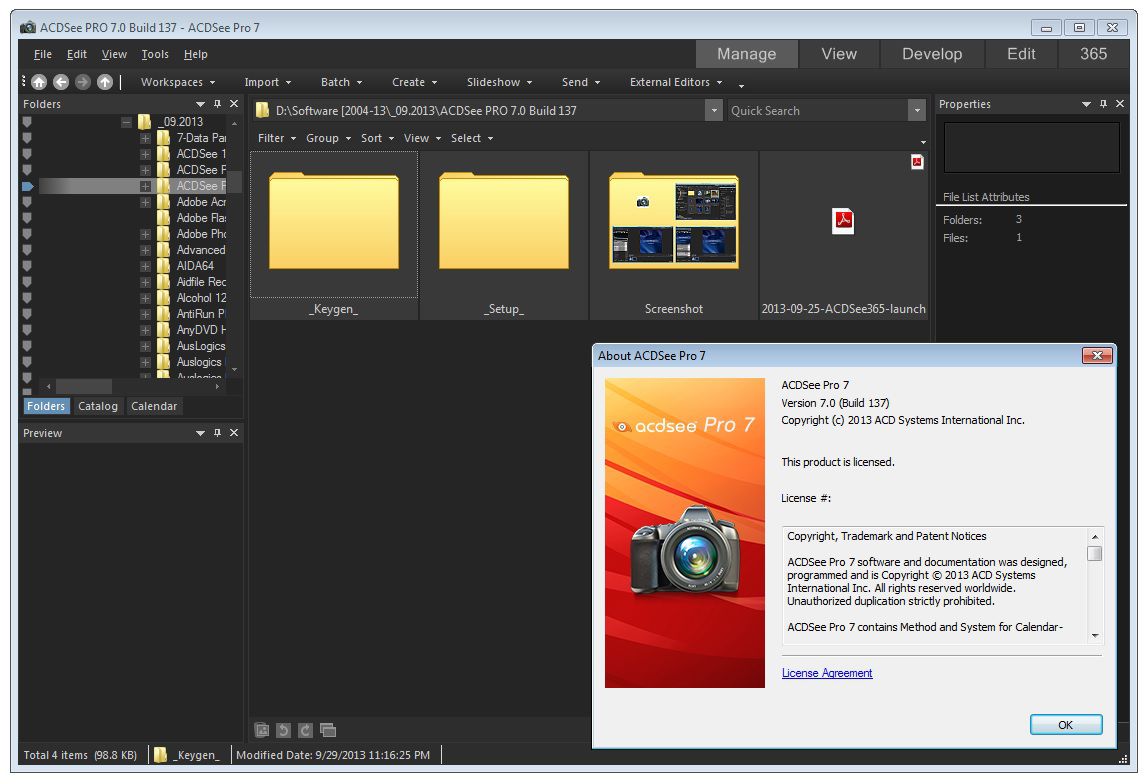This screenshot has height=784, width=1148.
Task: Toggle the Easy-Select marker for Advanced
Action: click(x=27, y=250)
